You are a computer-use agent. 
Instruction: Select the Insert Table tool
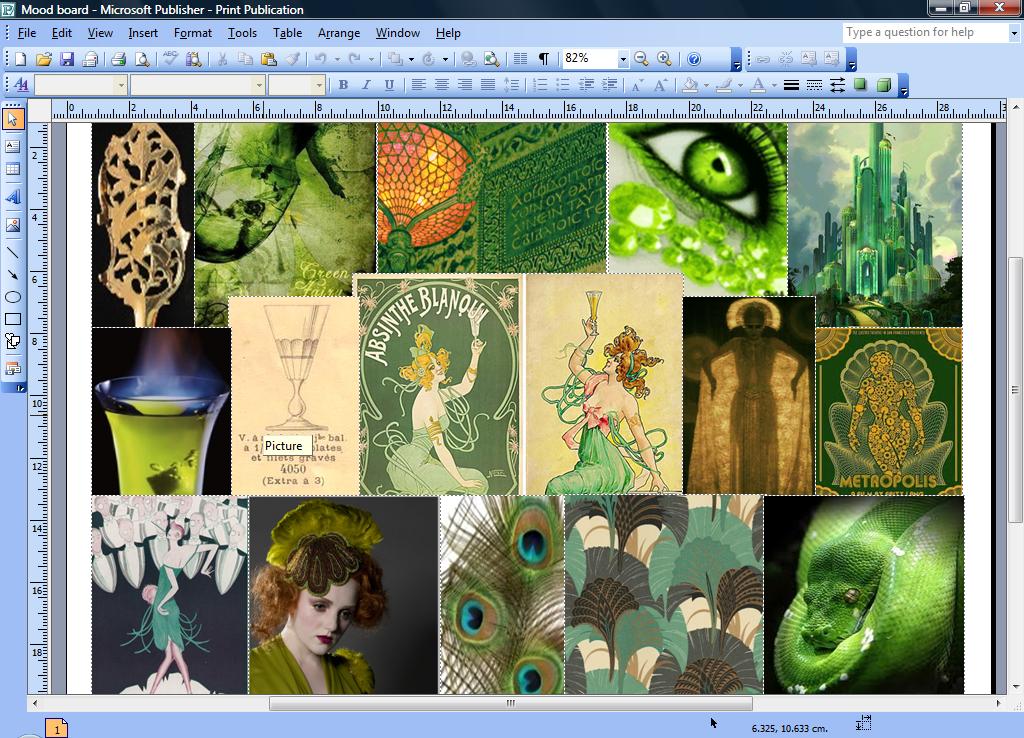point(12,169)
